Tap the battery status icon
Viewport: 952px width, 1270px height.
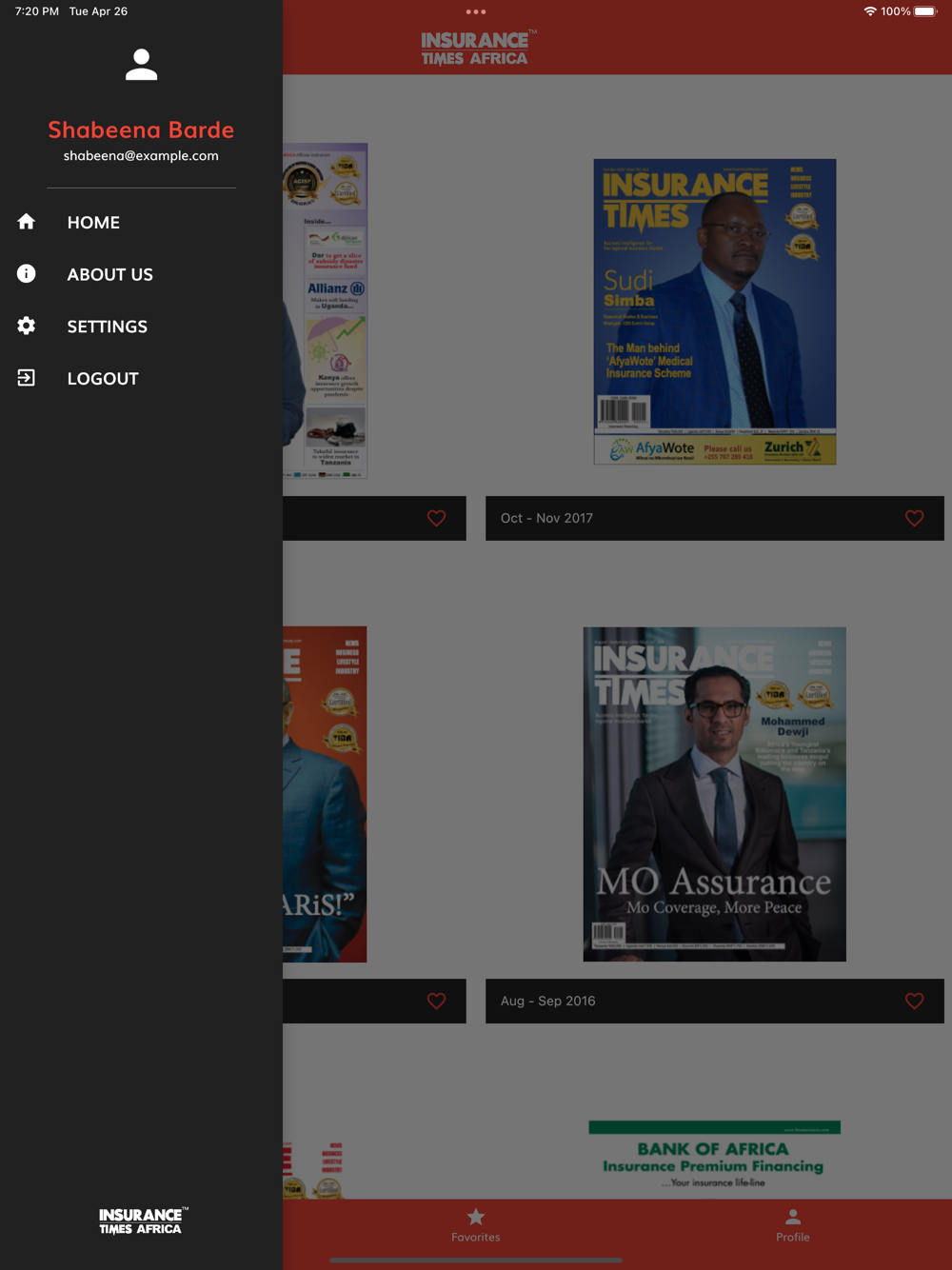(925, 11)
